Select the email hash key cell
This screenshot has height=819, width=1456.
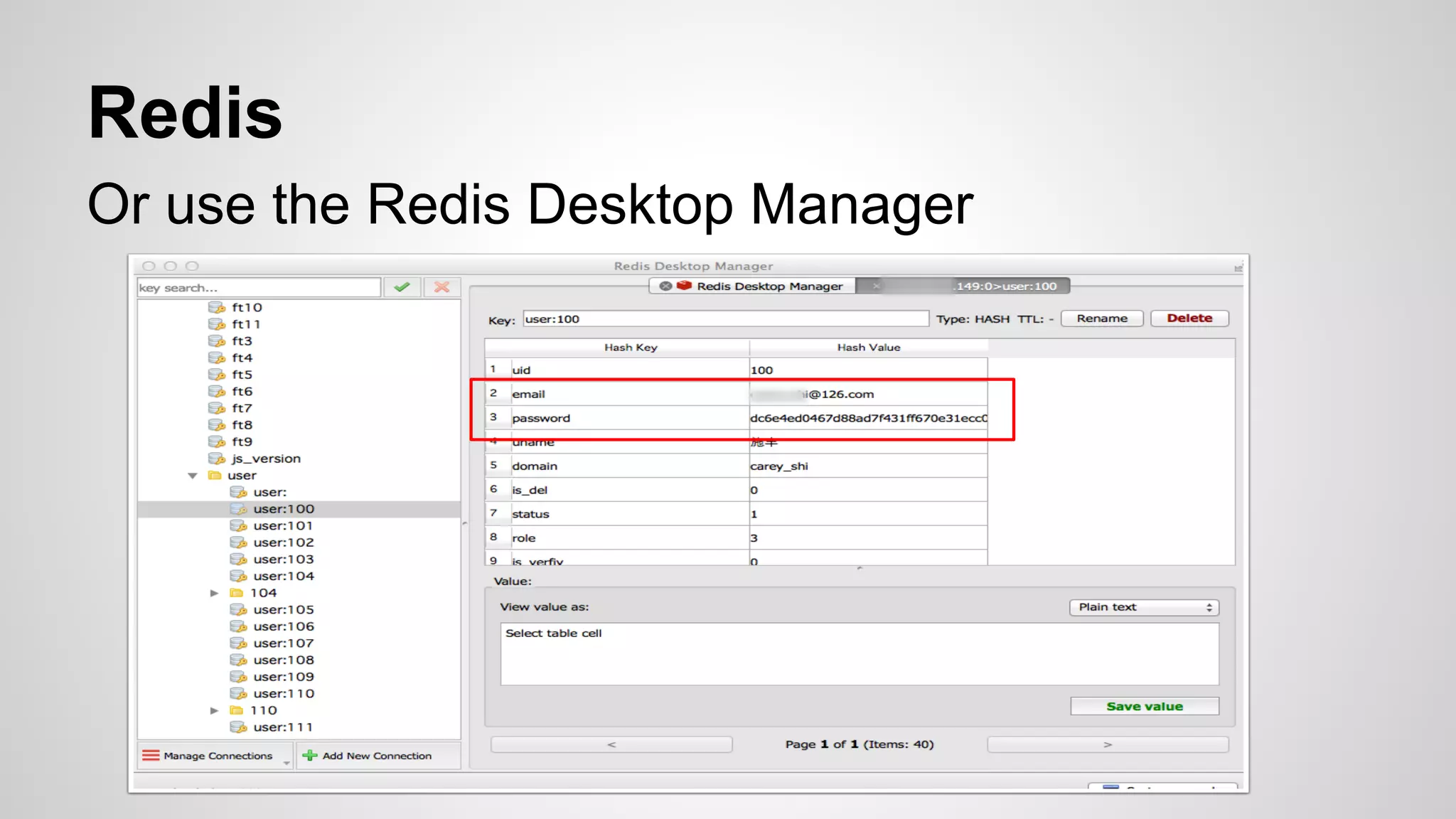click(630, 394)
